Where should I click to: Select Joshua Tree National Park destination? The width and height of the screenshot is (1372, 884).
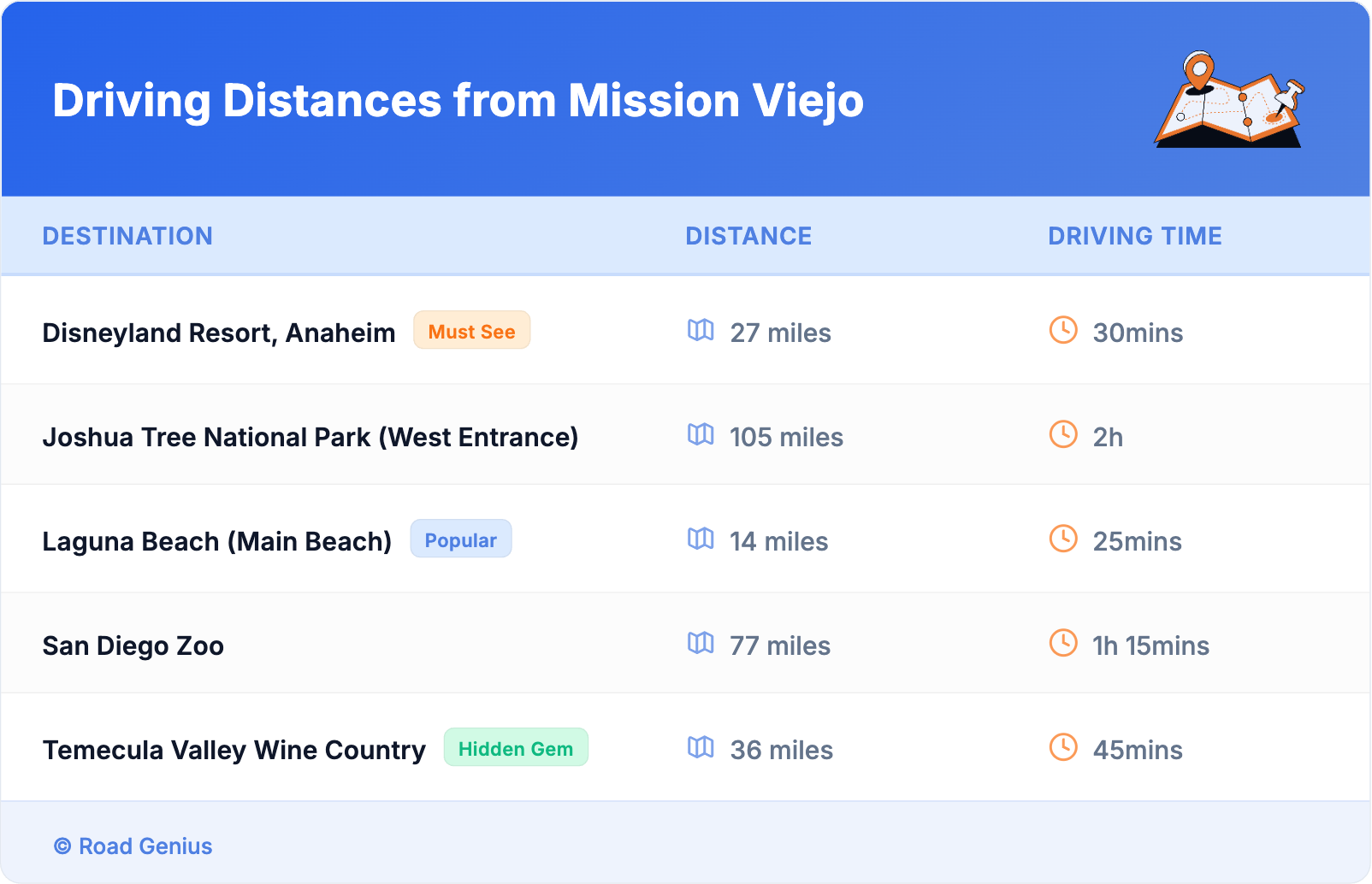pyautogui.click(x=310, y=437)
